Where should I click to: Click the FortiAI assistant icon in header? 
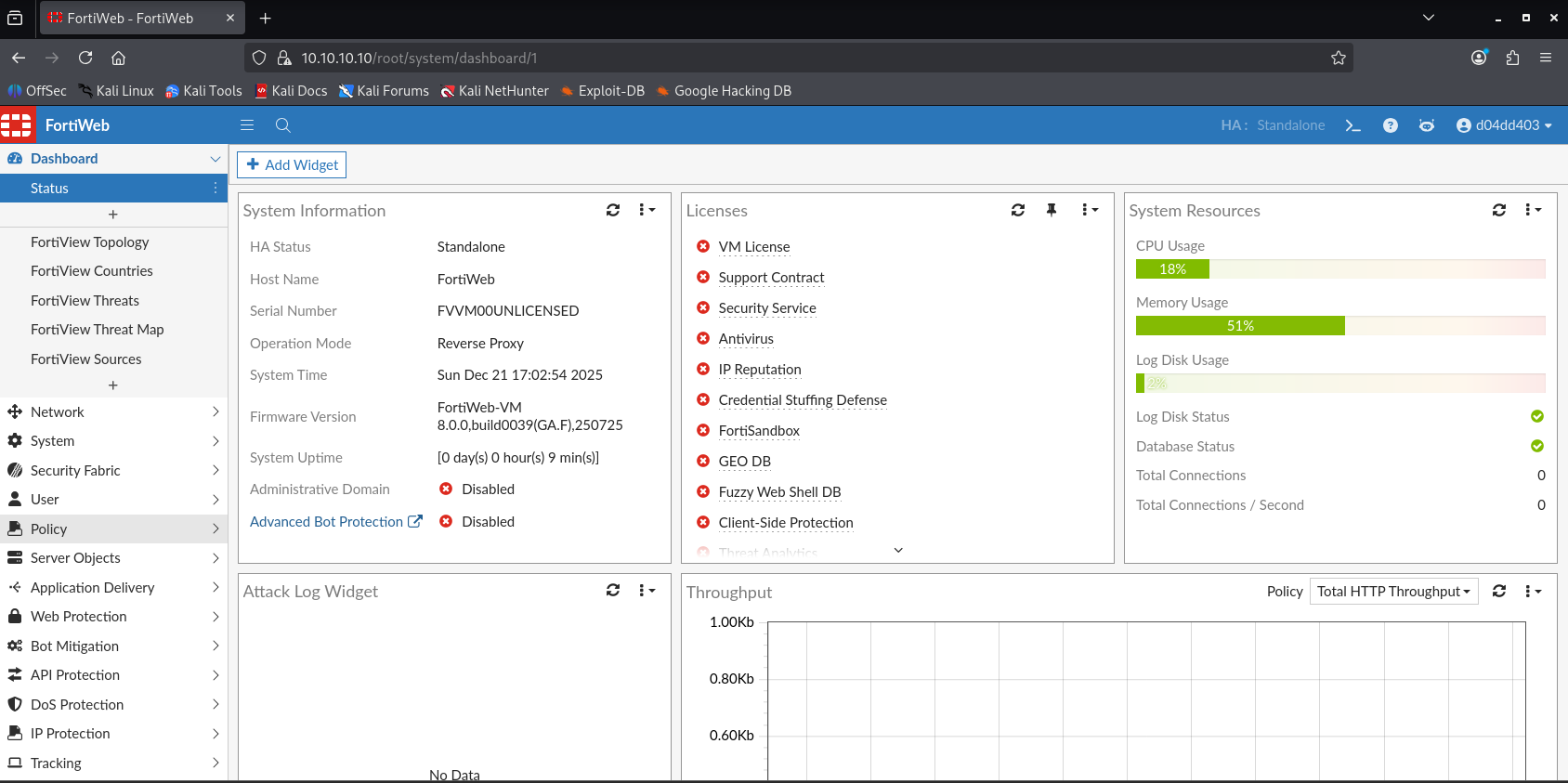1427,125
